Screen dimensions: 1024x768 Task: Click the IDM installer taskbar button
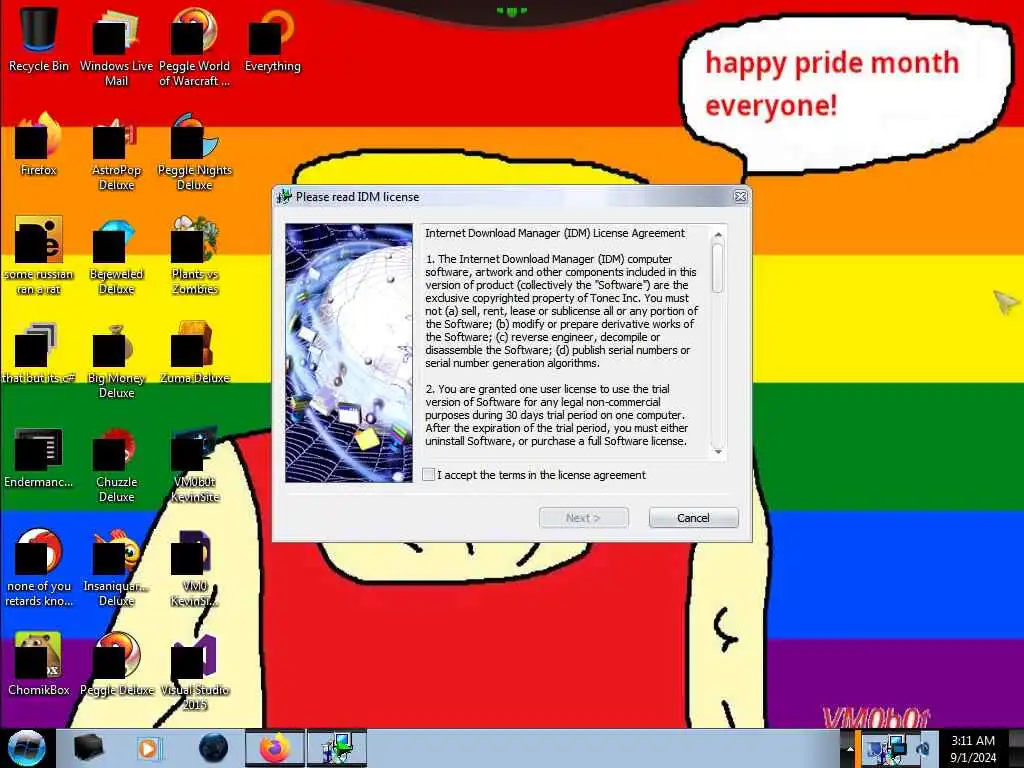click(337, 748)
